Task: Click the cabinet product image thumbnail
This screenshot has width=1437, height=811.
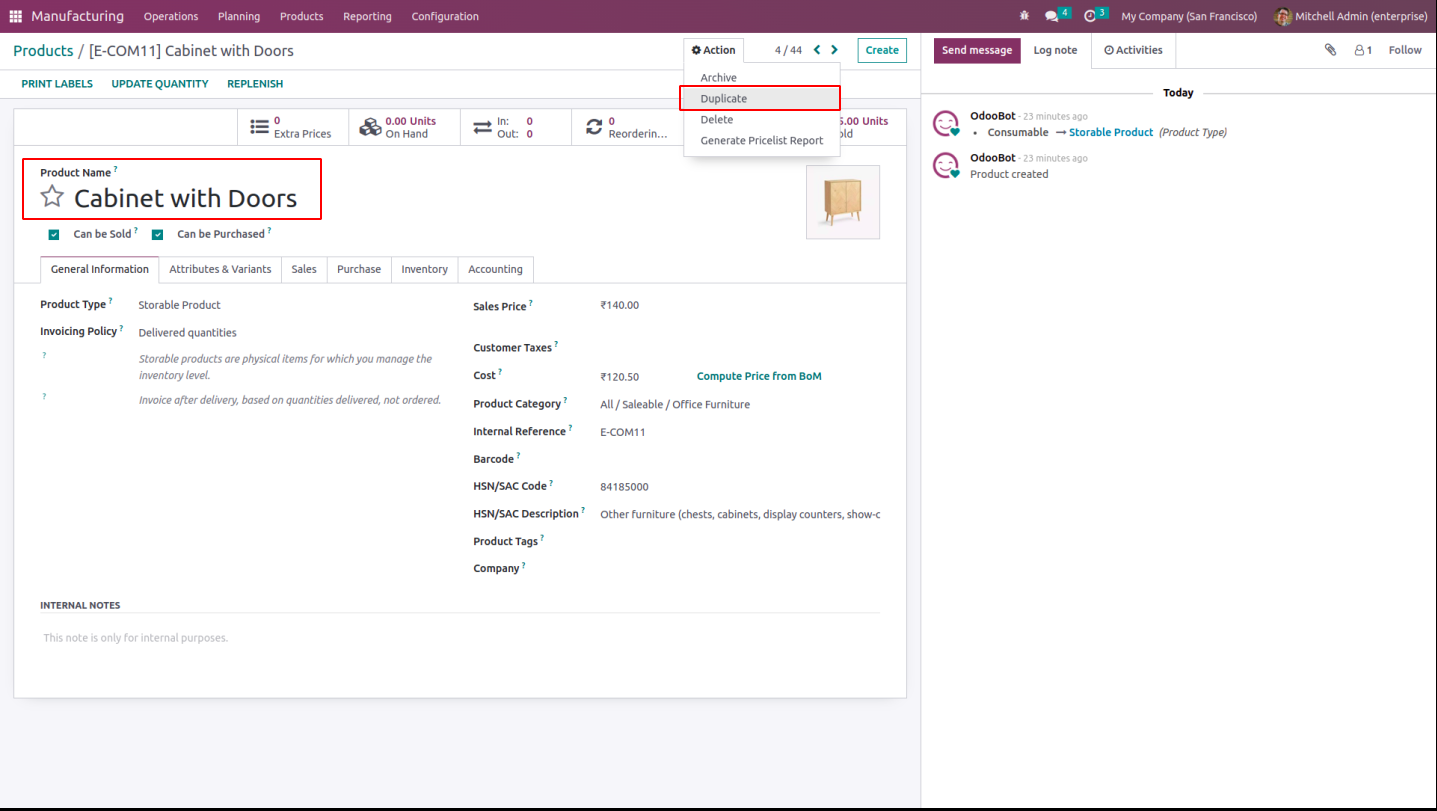Action: tap(843, 202)
